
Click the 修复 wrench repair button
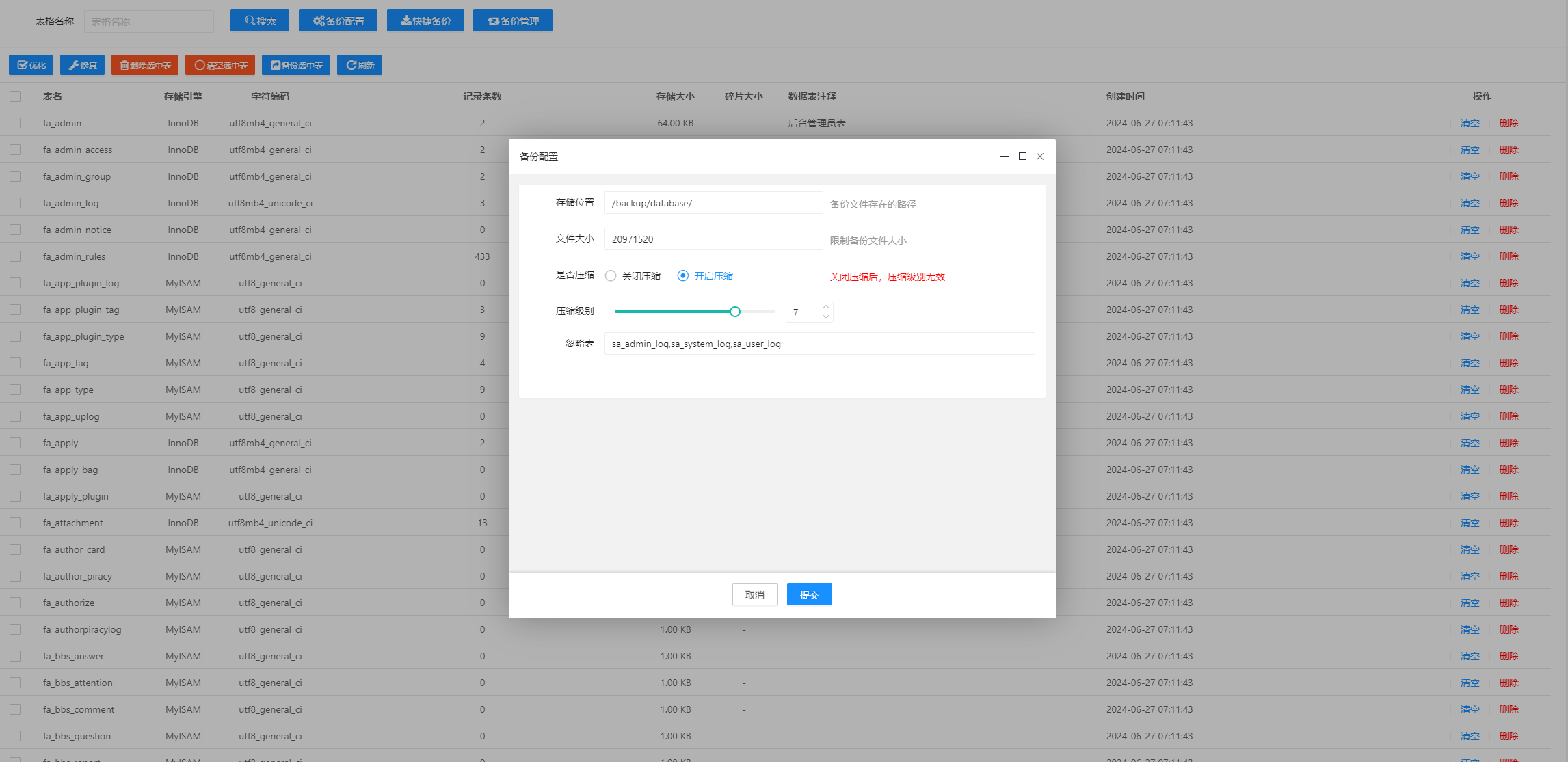pos(82,65)
